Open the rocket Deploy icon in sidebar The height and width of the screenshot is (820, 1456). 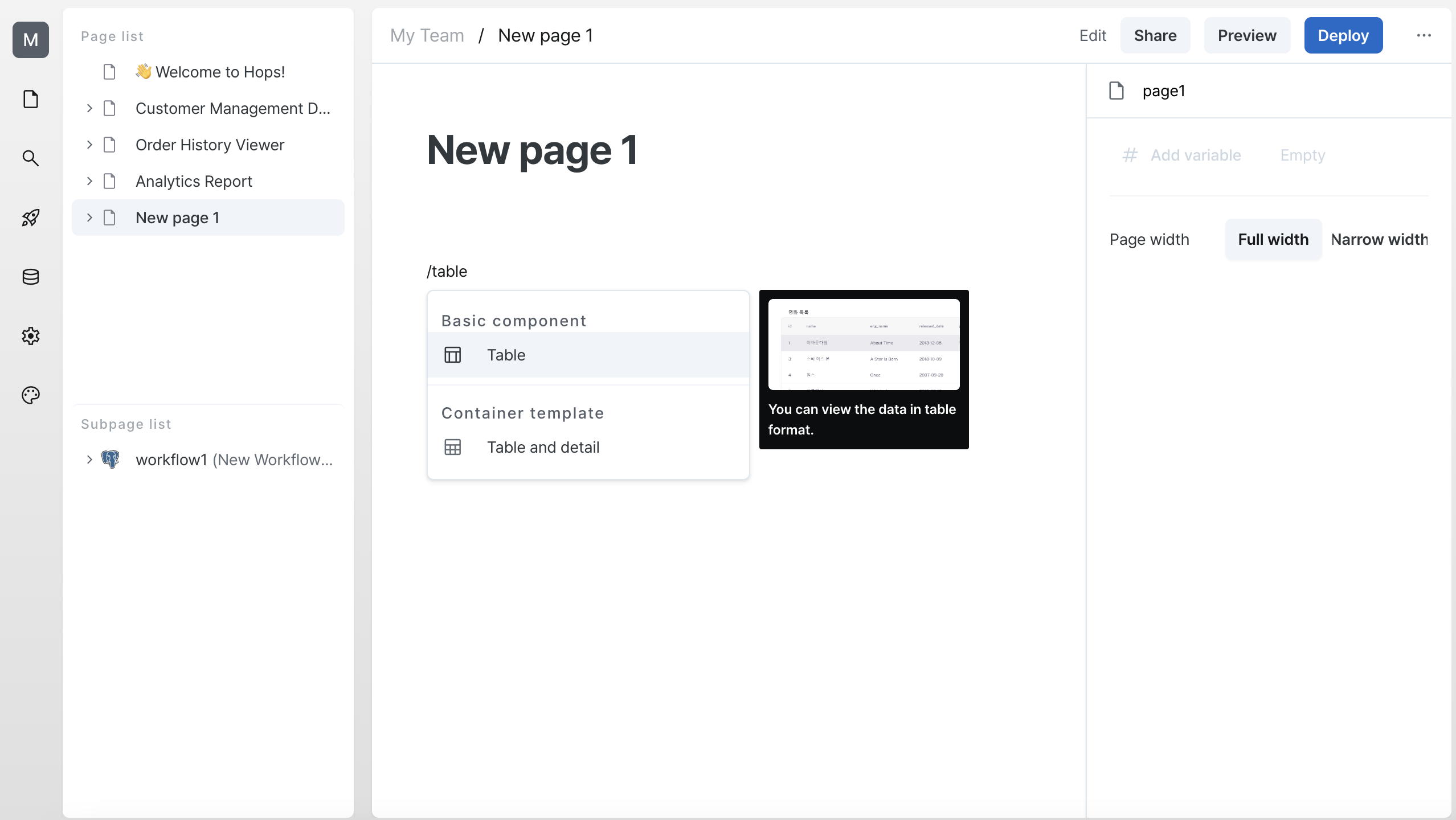(31, 218)
